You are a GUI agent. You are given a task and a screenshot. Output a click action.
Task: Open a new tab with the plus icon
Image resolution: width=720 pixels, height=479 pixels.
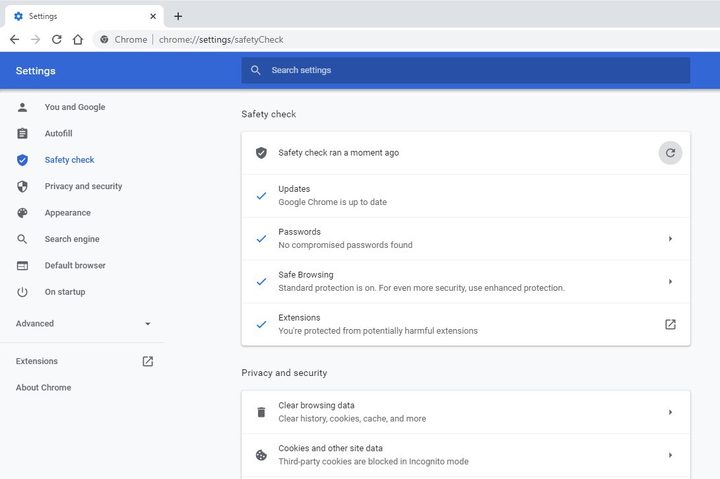pos(178,17)
